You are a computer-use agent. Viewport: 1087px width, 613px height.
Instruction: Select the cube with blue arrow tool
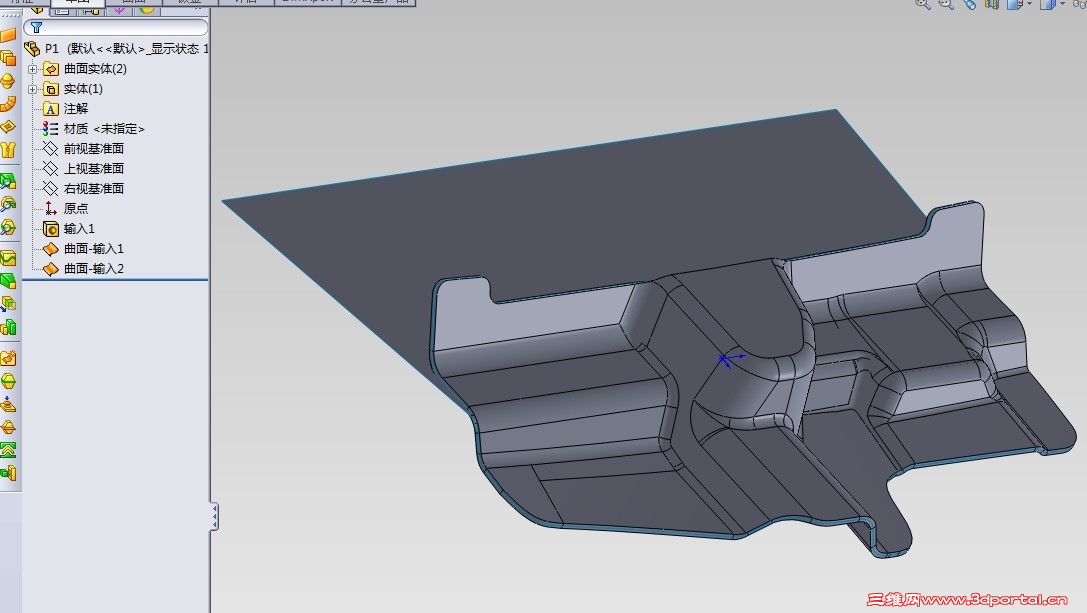click(8, 304)
